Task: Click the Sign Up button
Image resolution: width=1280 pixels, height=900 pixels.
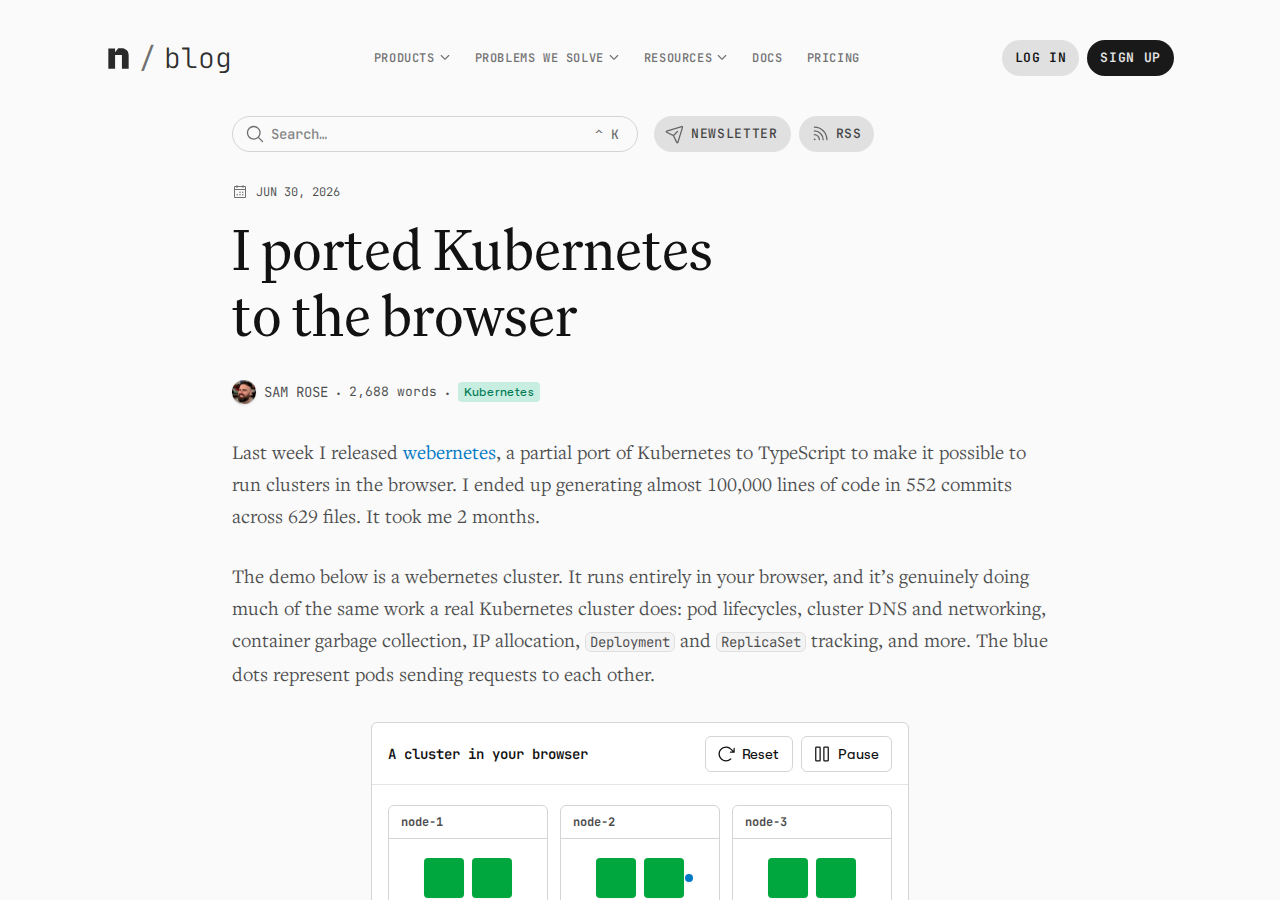Action: [1130, 58]
